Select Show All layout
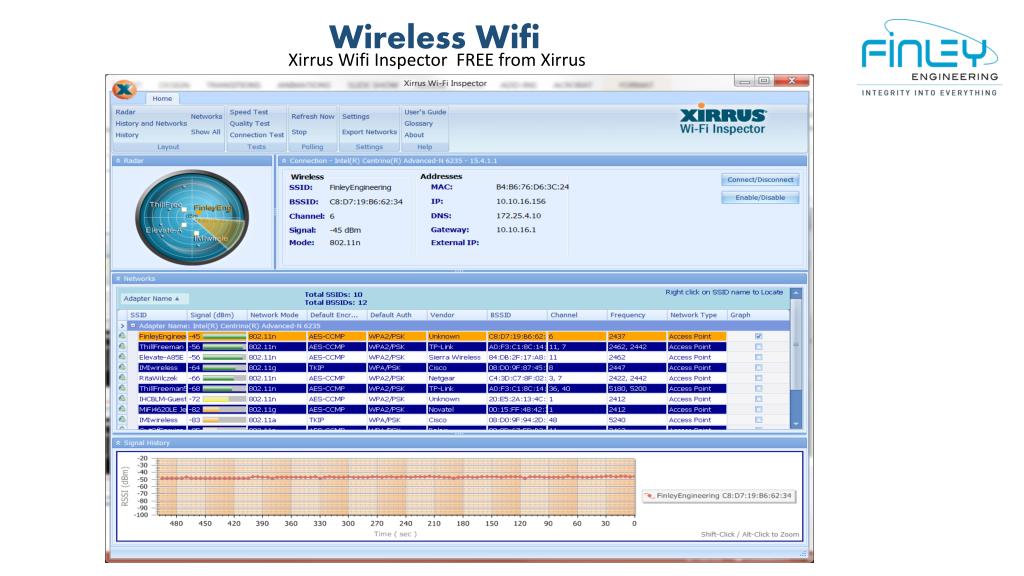The width and height of the screenshot is (1024, 576). (x=206, y=132)
